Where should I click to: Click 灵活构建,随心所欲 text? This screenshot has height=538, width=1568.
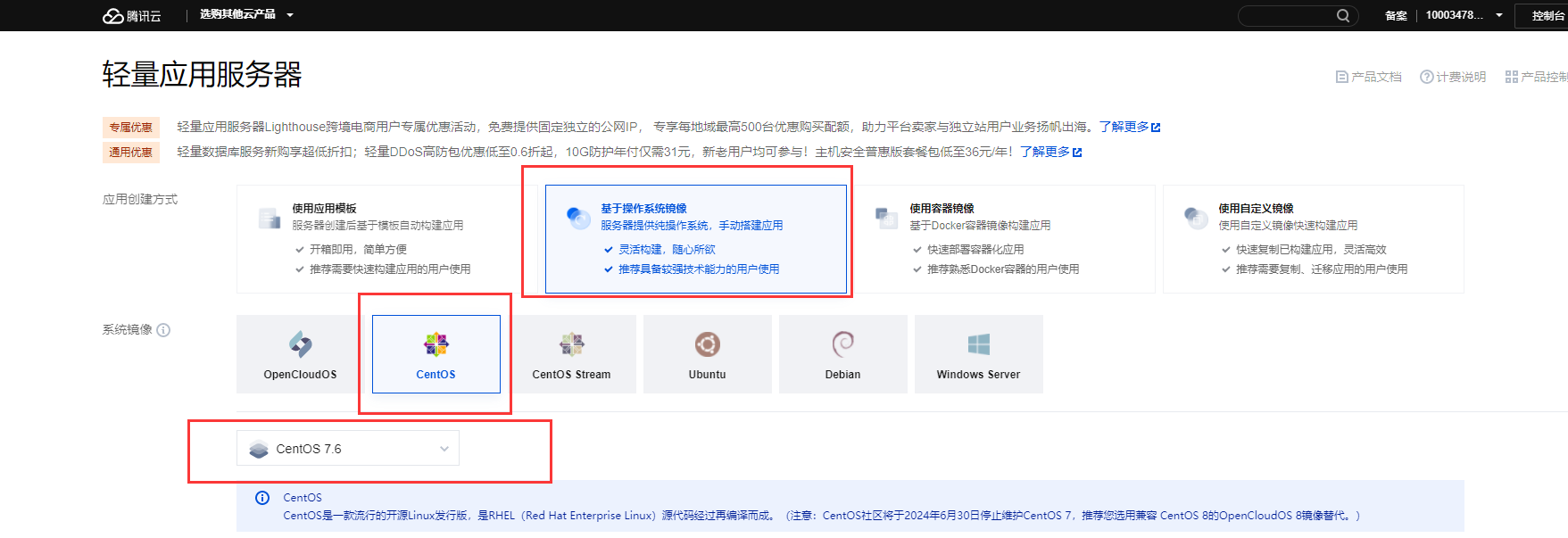pos(667,250)
